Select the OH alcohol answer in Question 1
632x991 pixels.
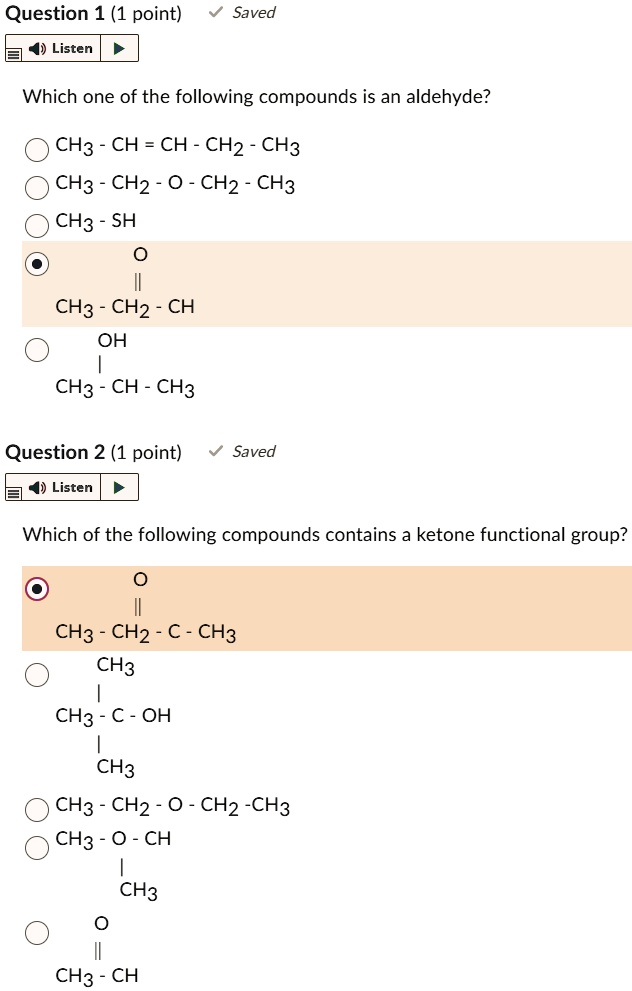click(37, 350)
